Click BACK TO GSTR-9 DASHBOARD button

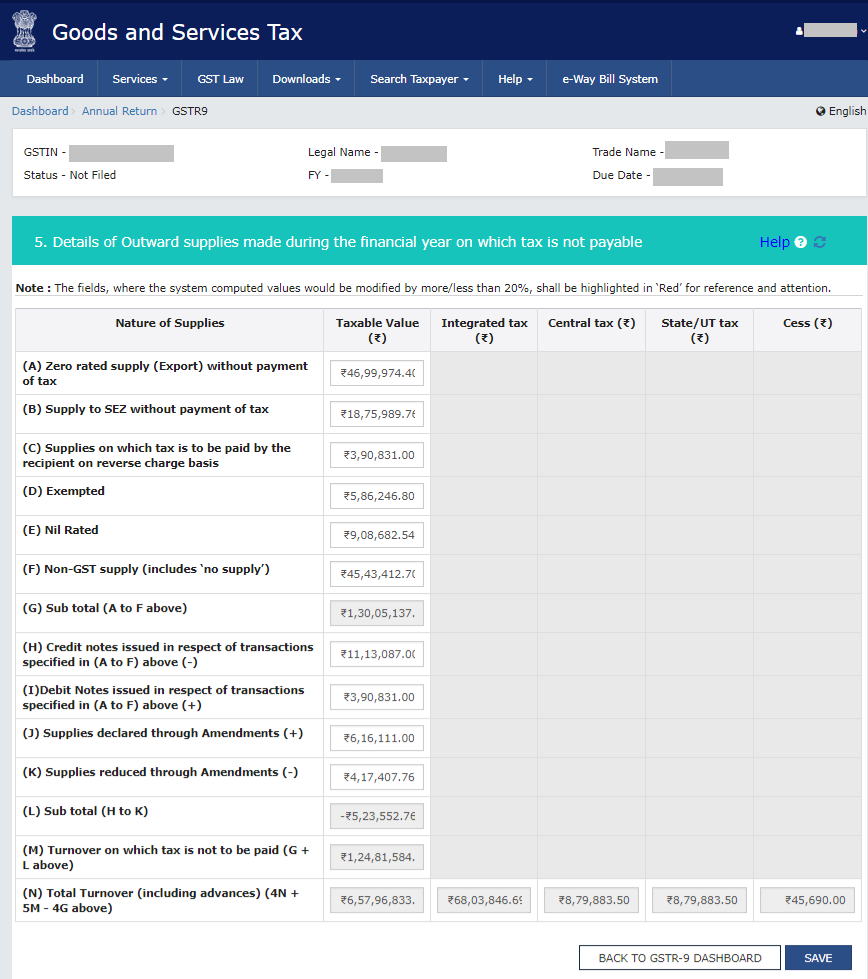(x=679, y=958)
